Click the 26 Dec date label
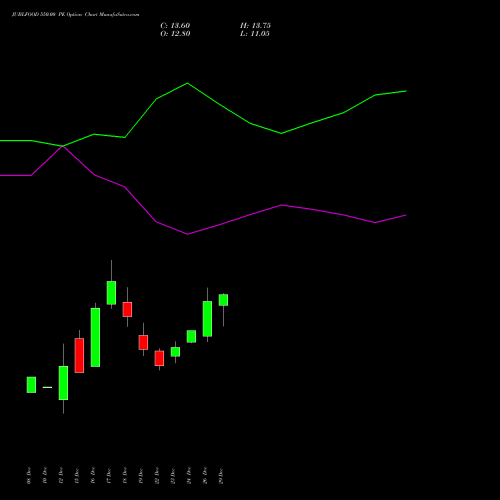 [205, 476]
